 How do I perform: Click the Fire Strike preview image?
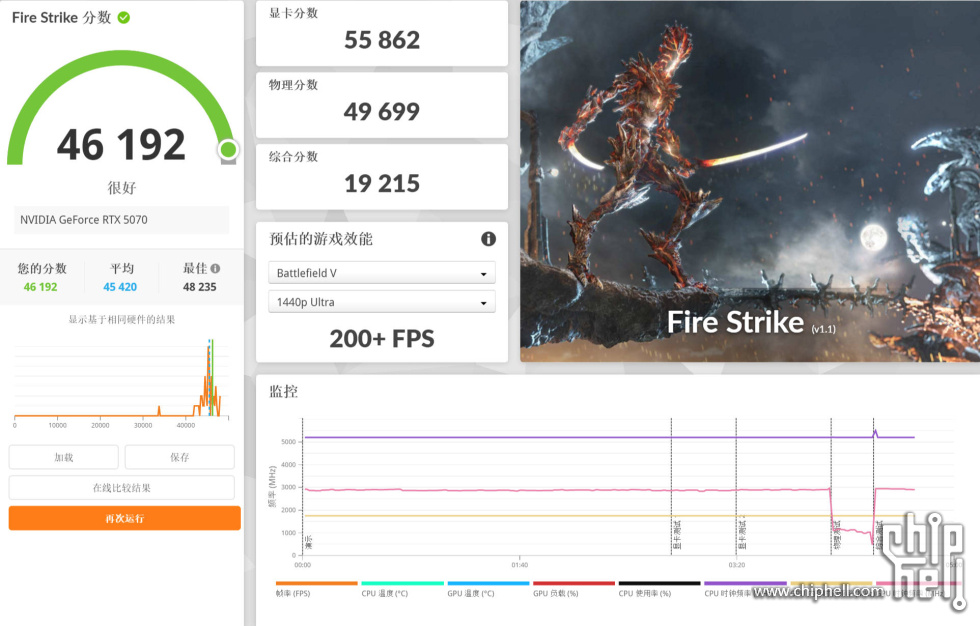(x=750, y=181)
